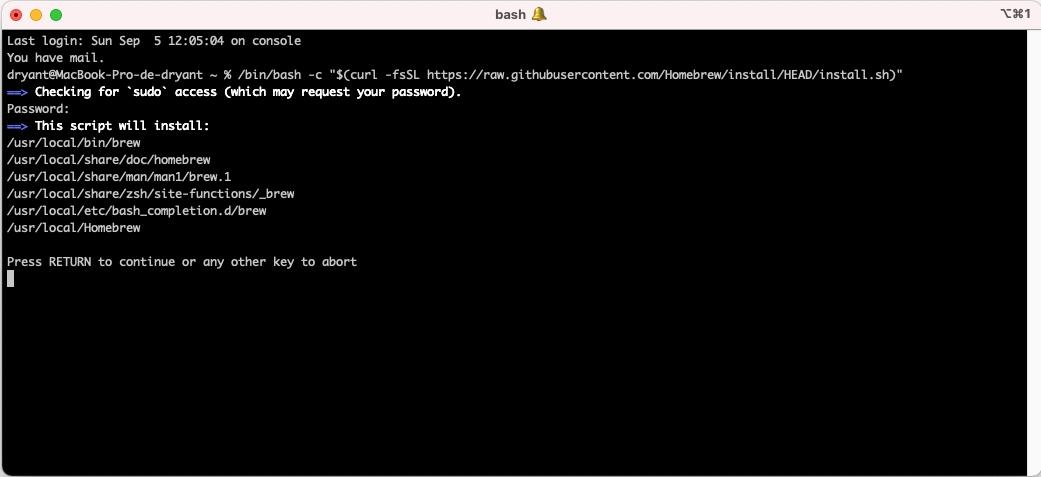
Task: Click the dryant@MacBook-Pro-de-dryant shell prompt
Action: click(105, 75)
